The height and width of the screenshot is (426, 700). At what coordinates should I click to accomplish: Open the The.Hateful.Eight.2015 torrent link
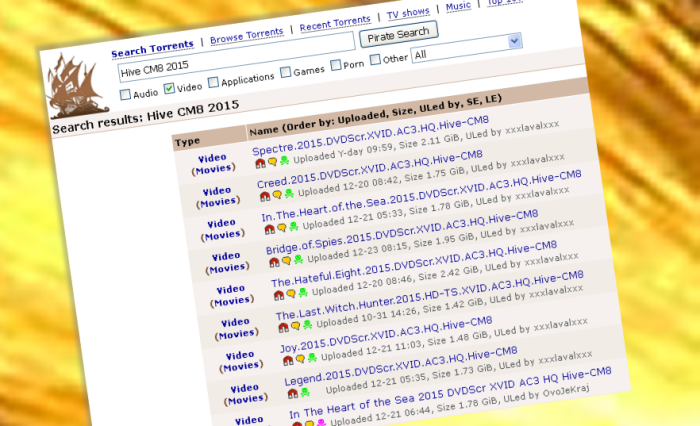click(x=414, y=263)
